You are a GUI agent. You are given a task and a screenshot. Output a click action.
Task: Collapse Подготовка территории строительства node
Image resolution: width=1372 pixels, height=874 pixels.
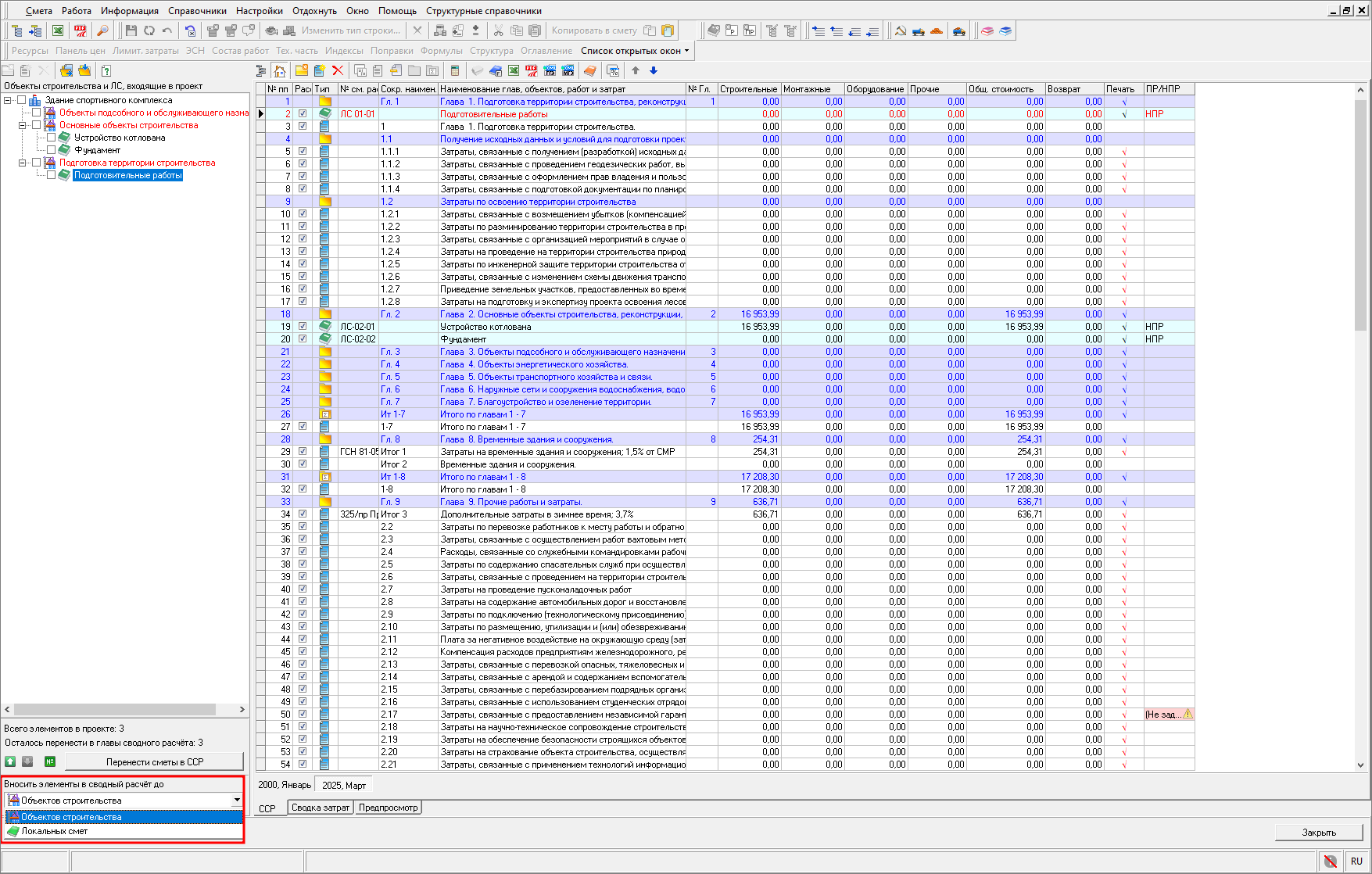(23, 163)
